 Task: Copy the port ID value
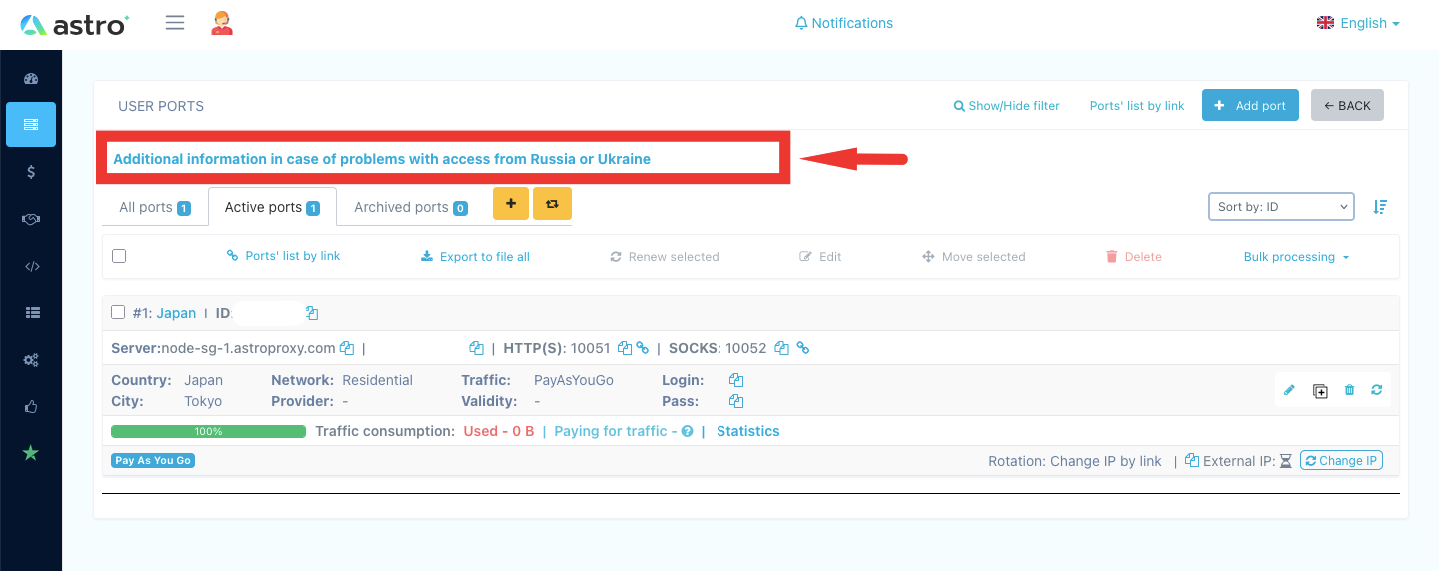tap(312, 313)
